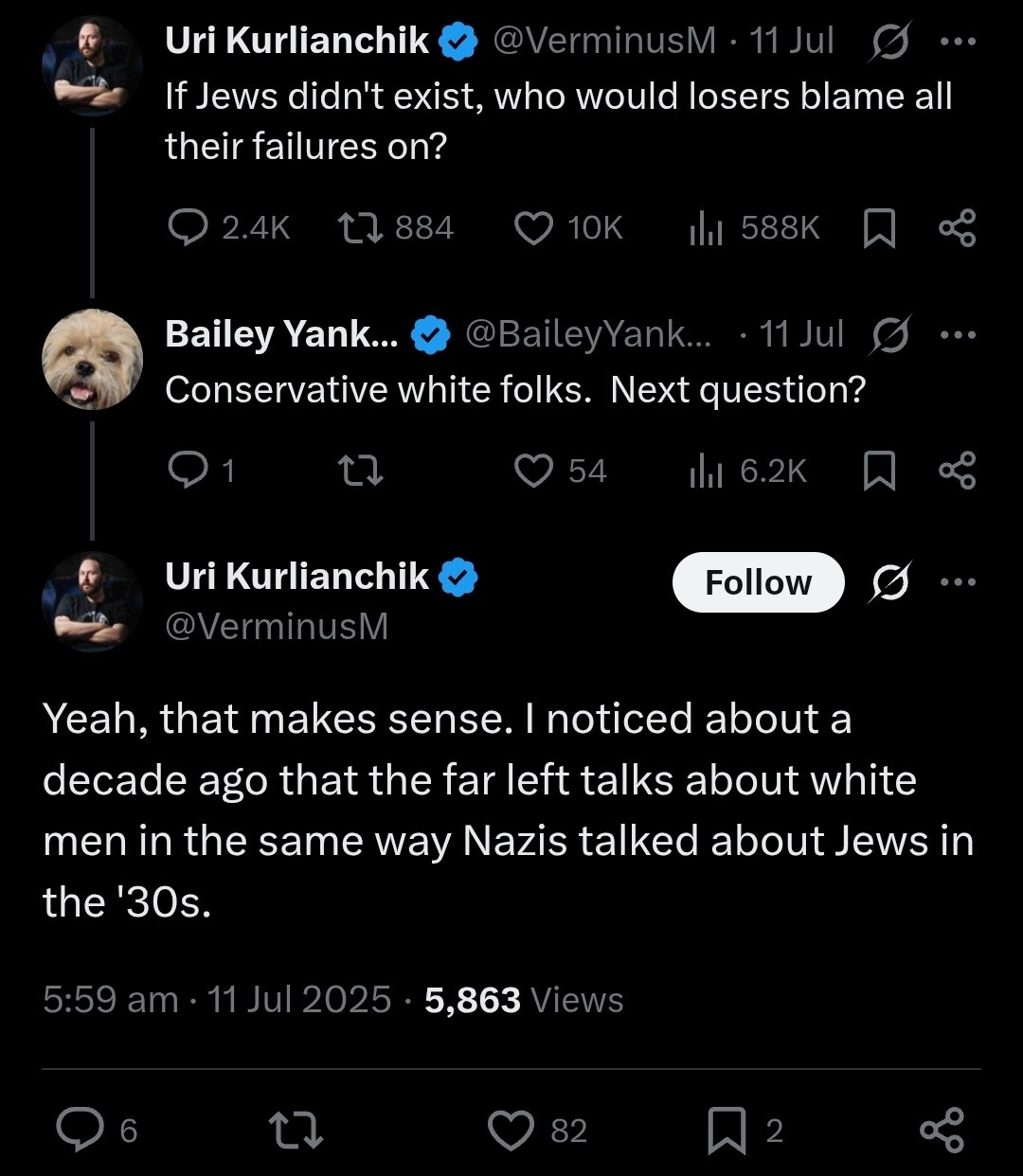Open more options menu beside Follow button
Screen dimensions: 1023x1176
tap(957, 582)
